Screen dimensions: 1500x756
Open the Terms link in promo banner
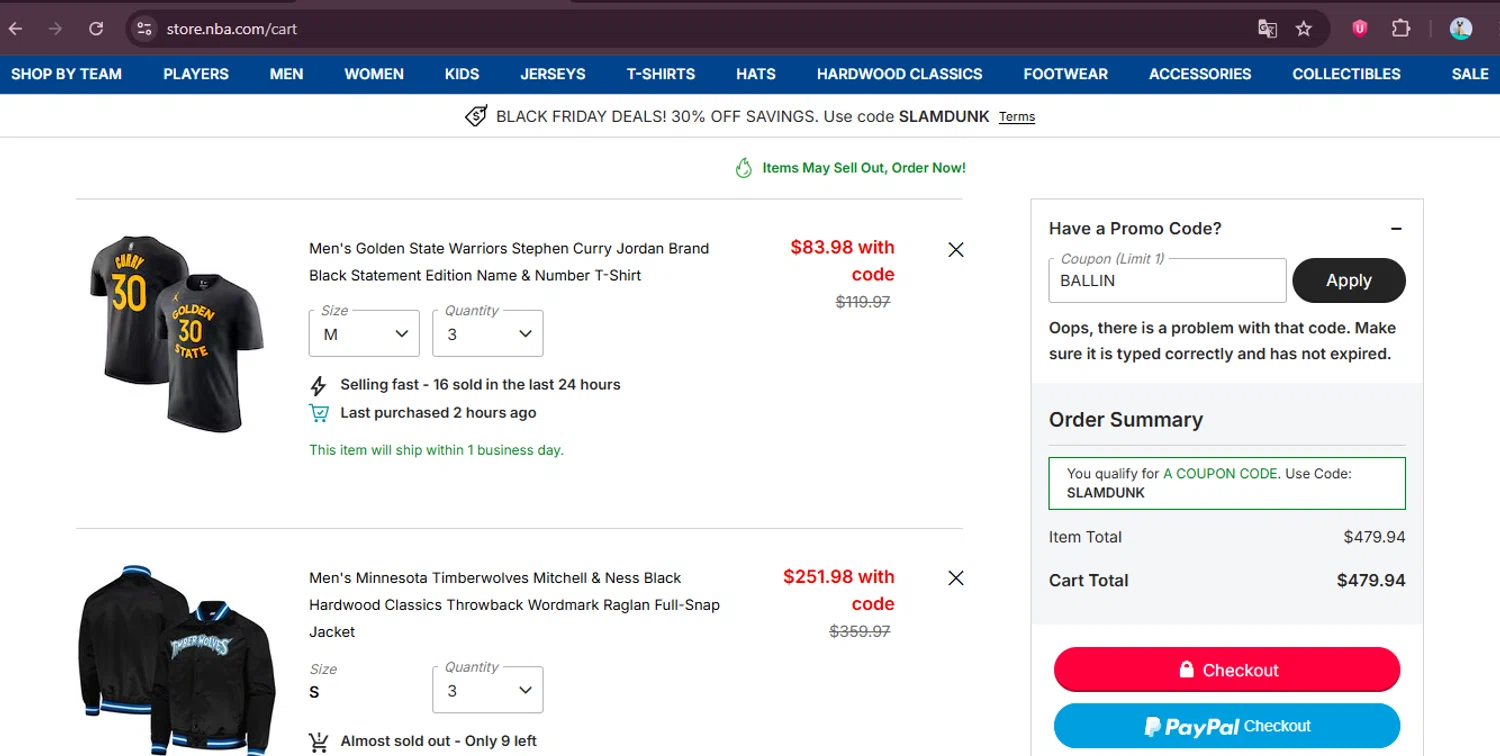click(1017, 117)
